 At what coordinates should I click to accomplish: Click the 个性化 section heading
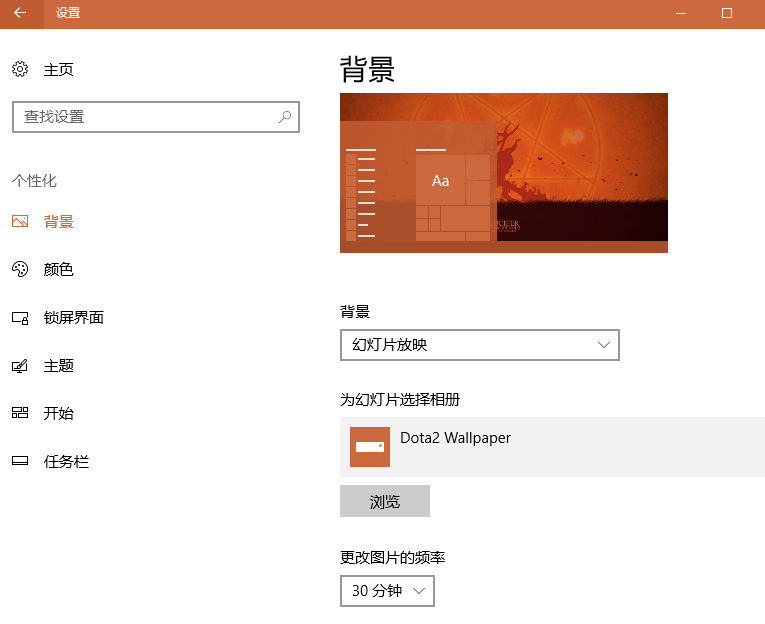[x=35, y=181]
